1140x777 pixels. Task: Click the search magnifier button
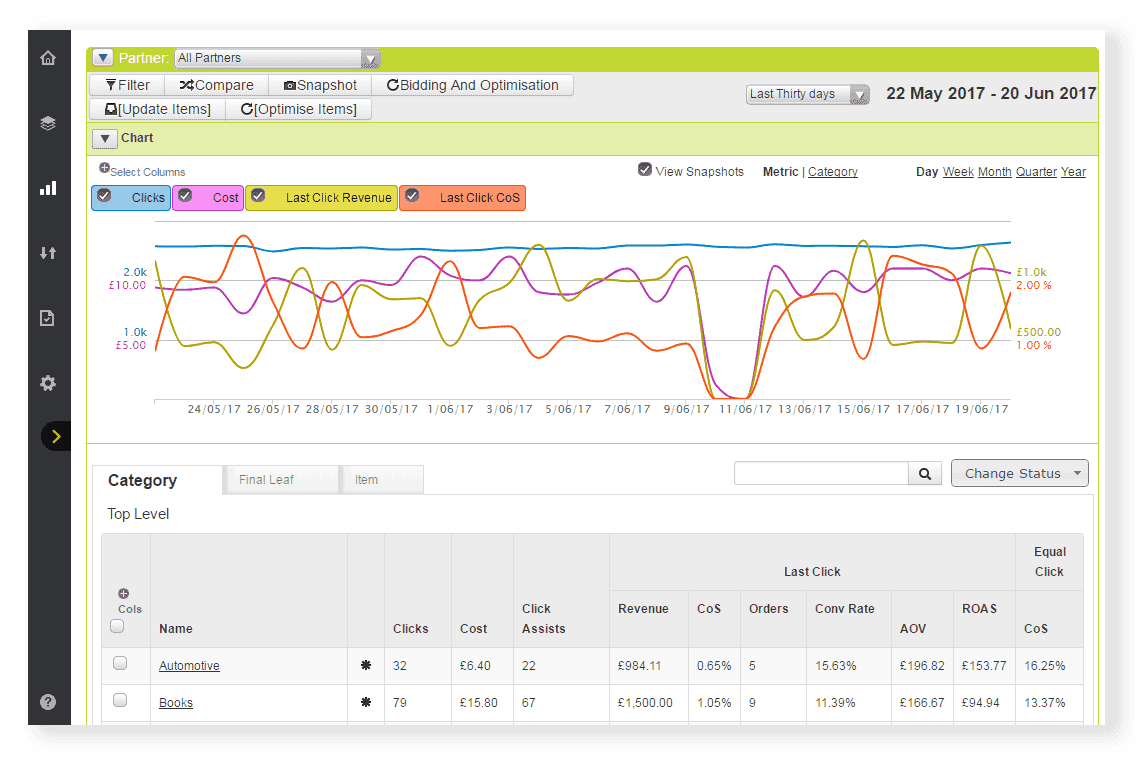925,474
